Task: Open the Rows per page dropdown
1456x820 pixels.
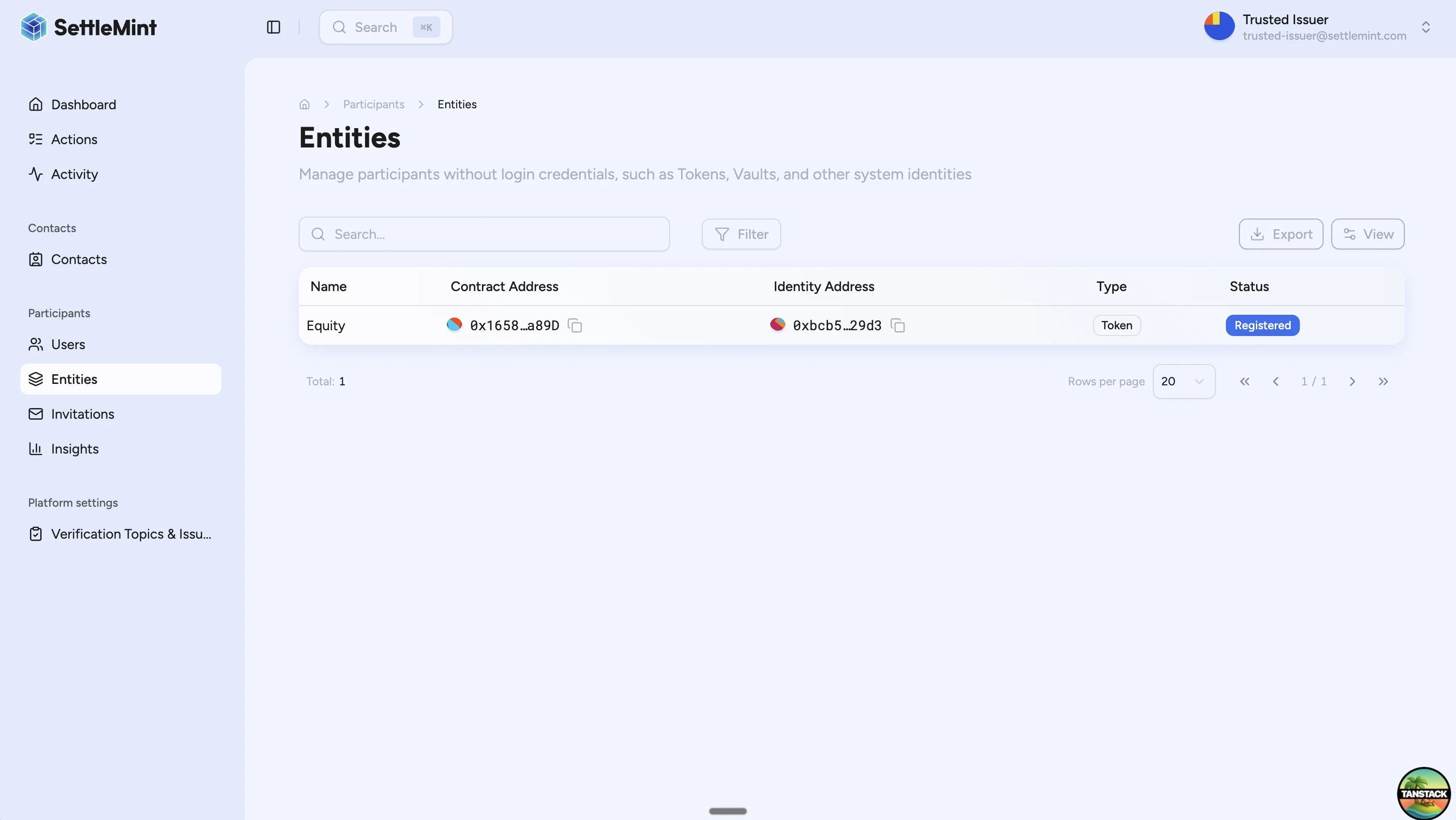Action: 1184,381
